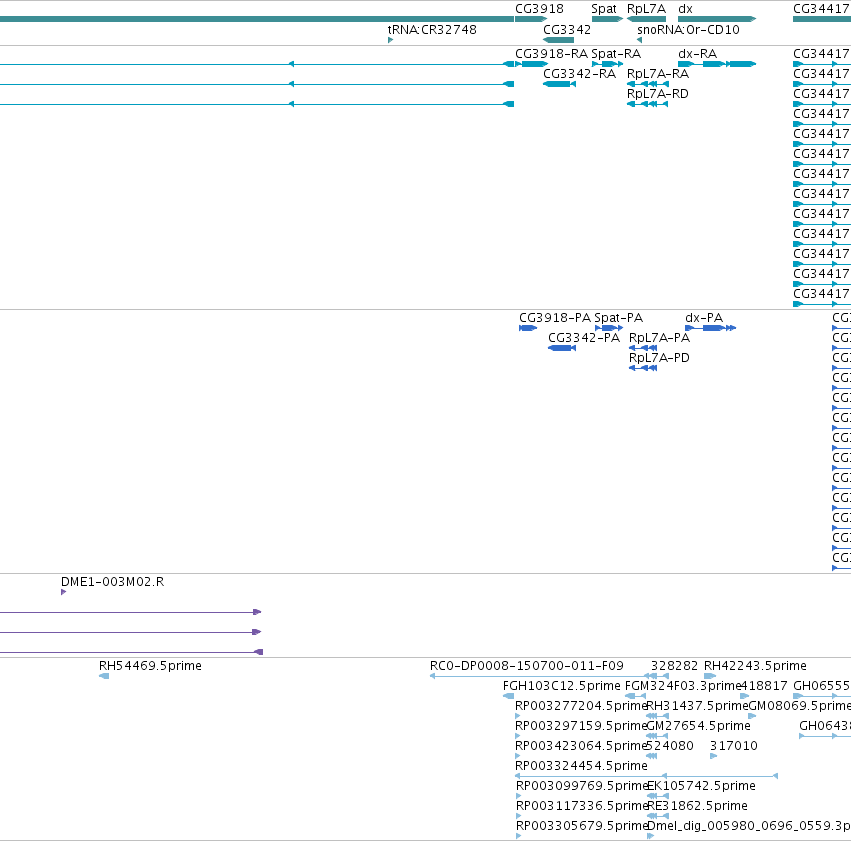Select the RpL7A-RD transcript label

[658, 94]
